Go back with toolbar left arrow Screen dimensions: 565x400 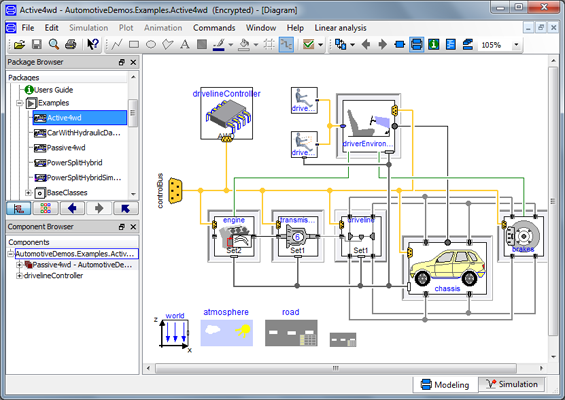(x=366, y=45)
